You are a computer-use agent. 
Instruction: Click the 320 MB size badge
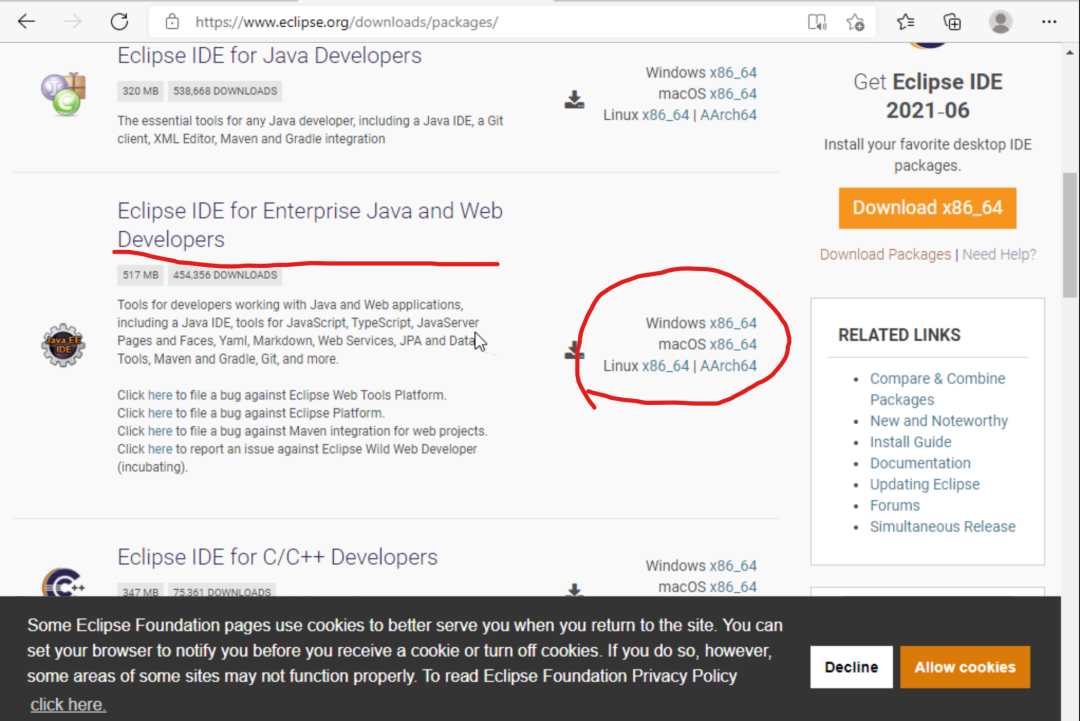(141, 91)
